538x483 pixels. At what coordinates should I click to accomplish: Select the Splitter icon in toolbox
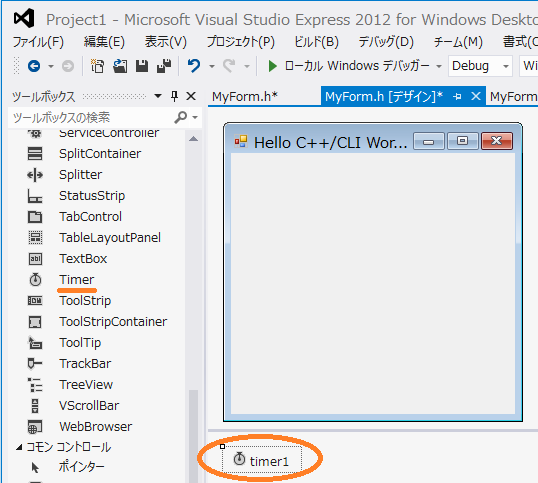35,175
